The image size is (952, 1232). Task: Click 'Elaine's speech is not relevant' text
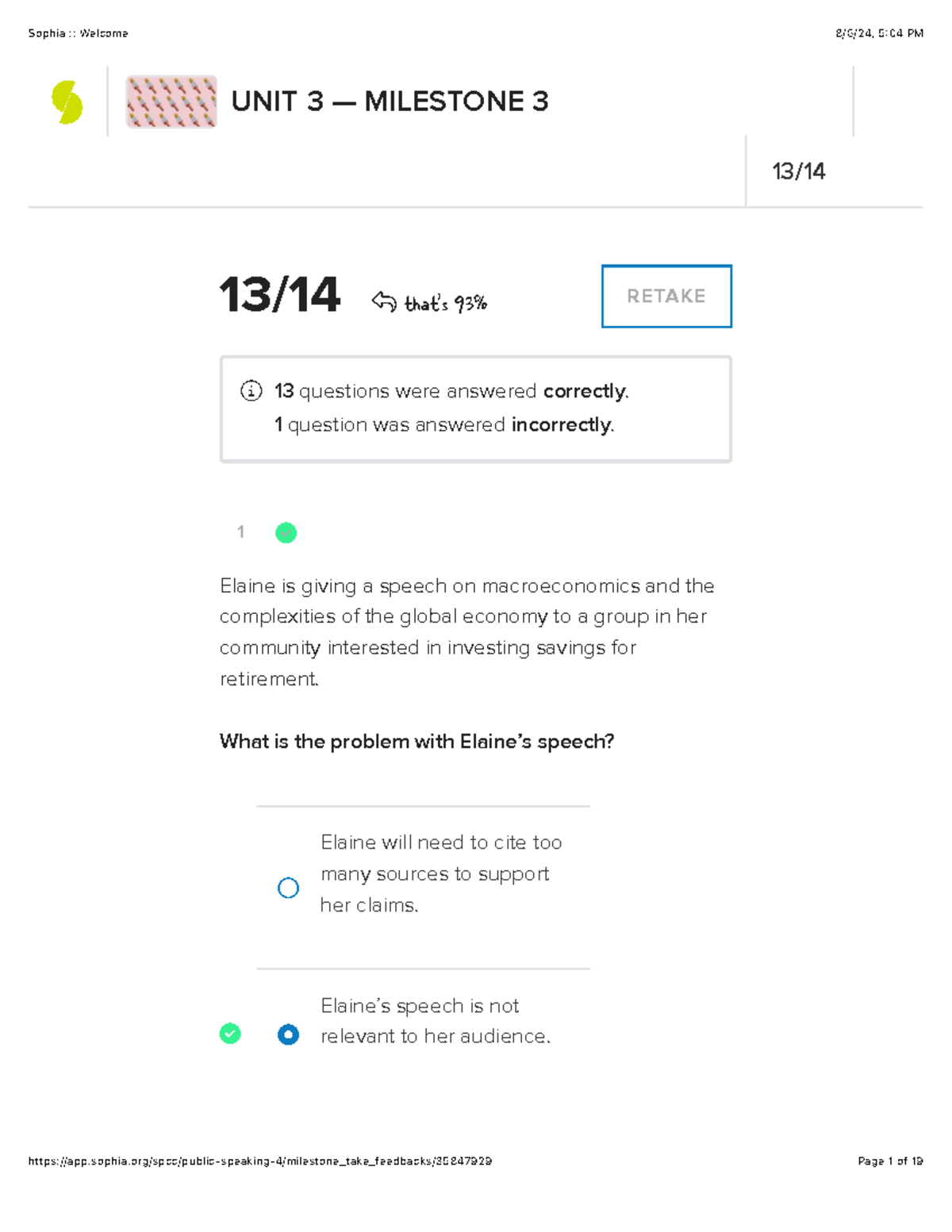[435, 1021]
